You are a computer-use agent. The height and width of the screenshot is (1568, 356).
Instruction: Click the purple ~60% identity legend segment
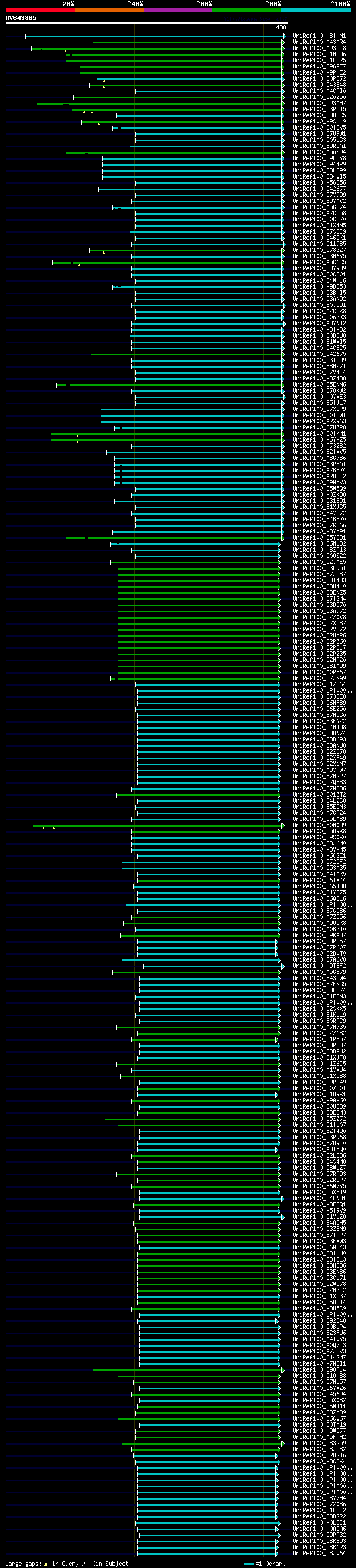177,10
